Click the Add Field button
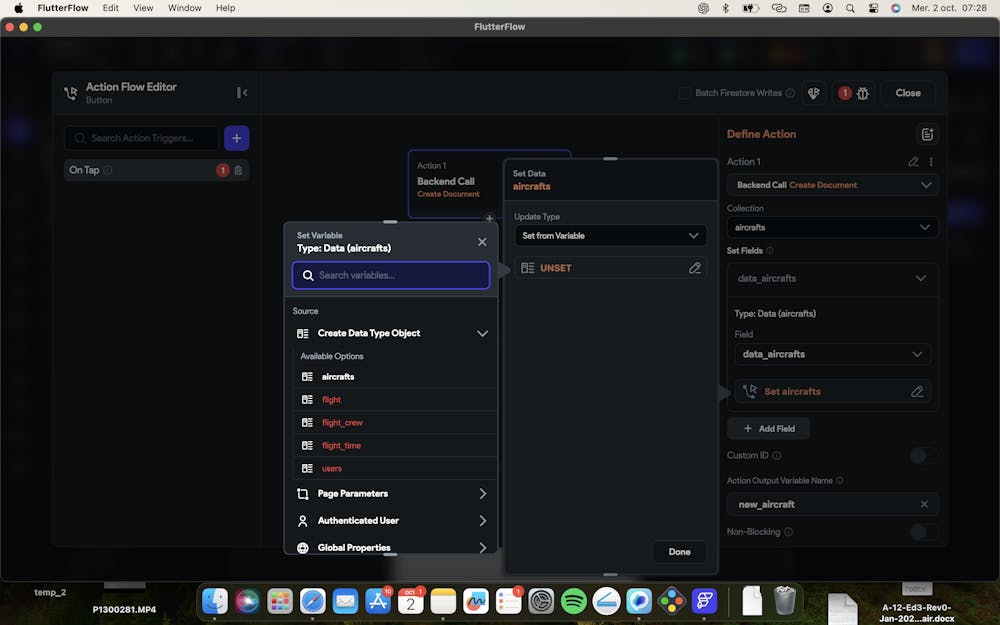This screenshot has height=625, width=1000. (768, 429)
